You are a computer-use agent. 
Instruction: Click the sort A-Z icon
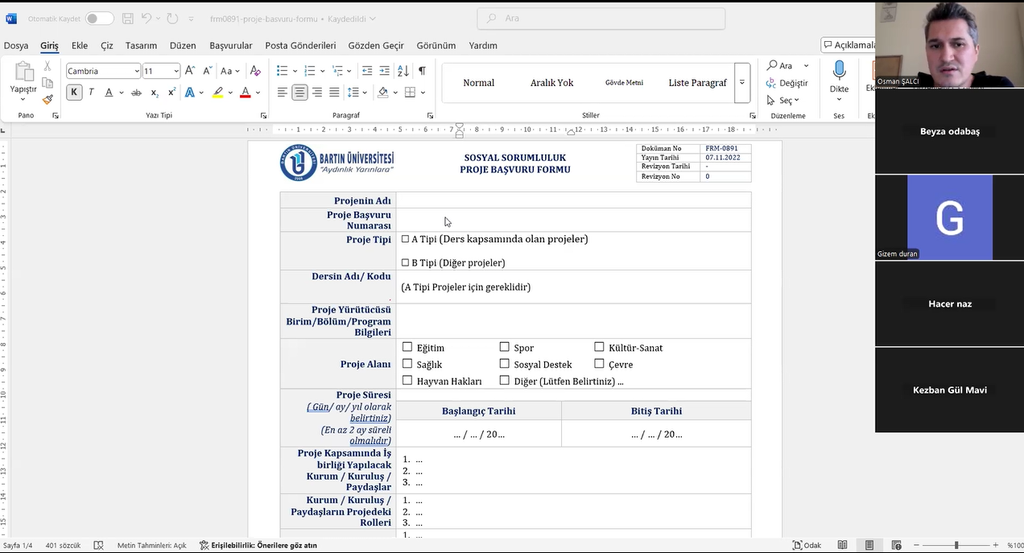[403, 71]
